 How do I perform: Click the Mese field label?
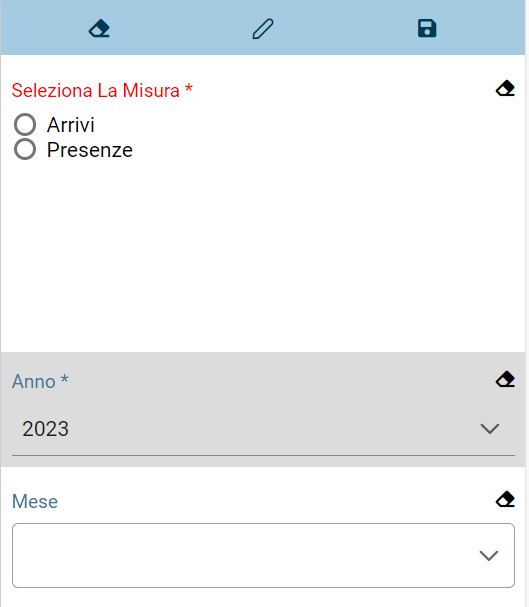point(35,501)
